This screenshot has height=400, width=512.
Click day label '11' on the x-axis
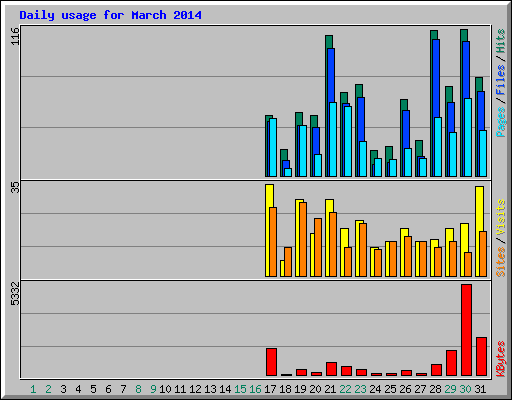click(x=180, y=389)
